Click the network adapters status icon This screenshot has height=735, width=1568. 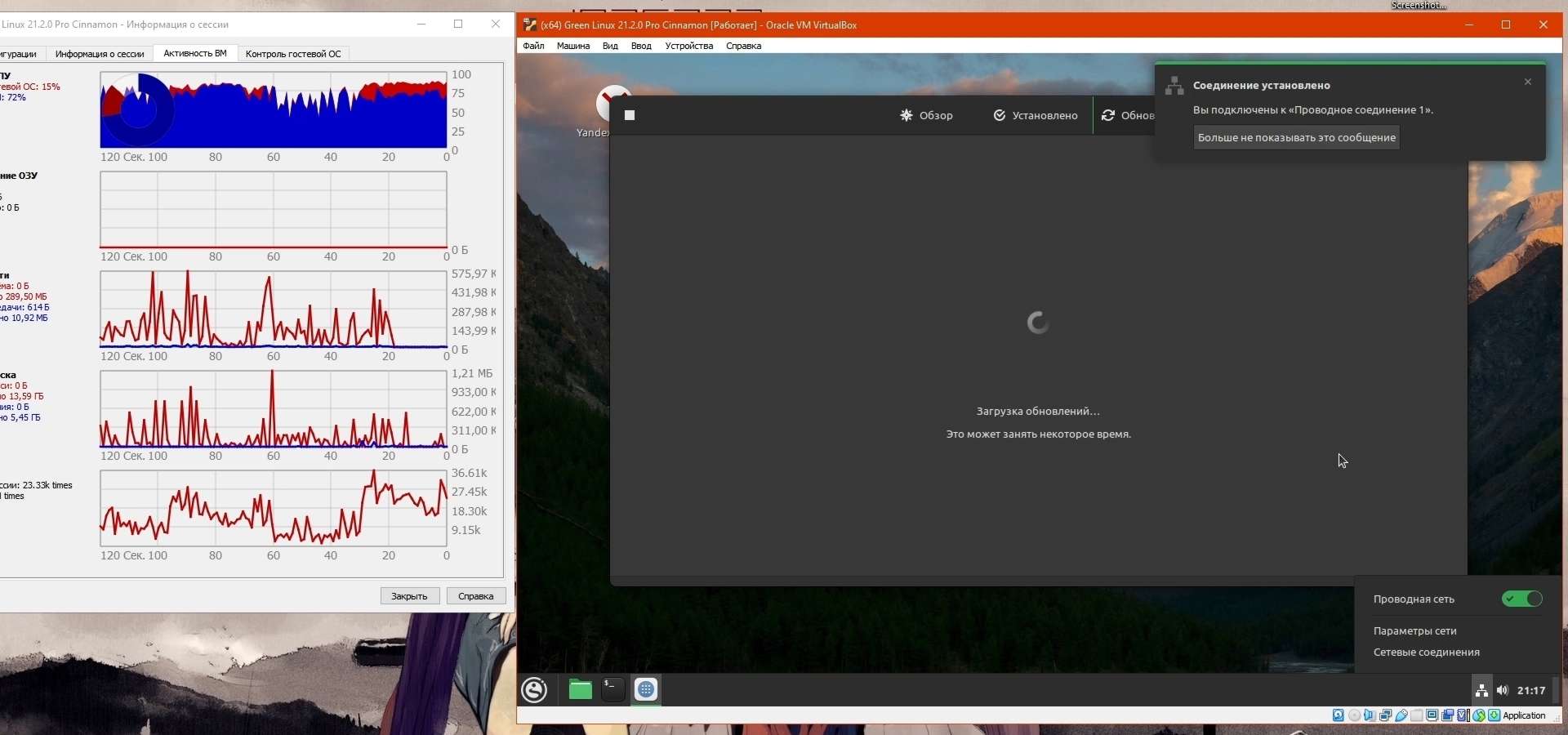(1386, 715)
